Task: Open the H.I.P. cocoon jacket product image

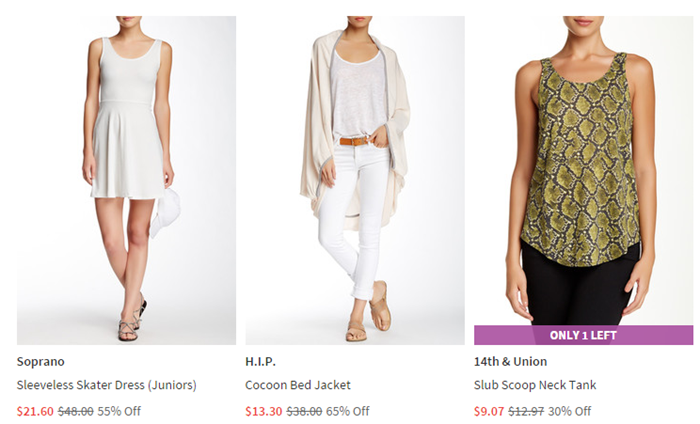Action: pyautogui.click(x=355, y=180)
